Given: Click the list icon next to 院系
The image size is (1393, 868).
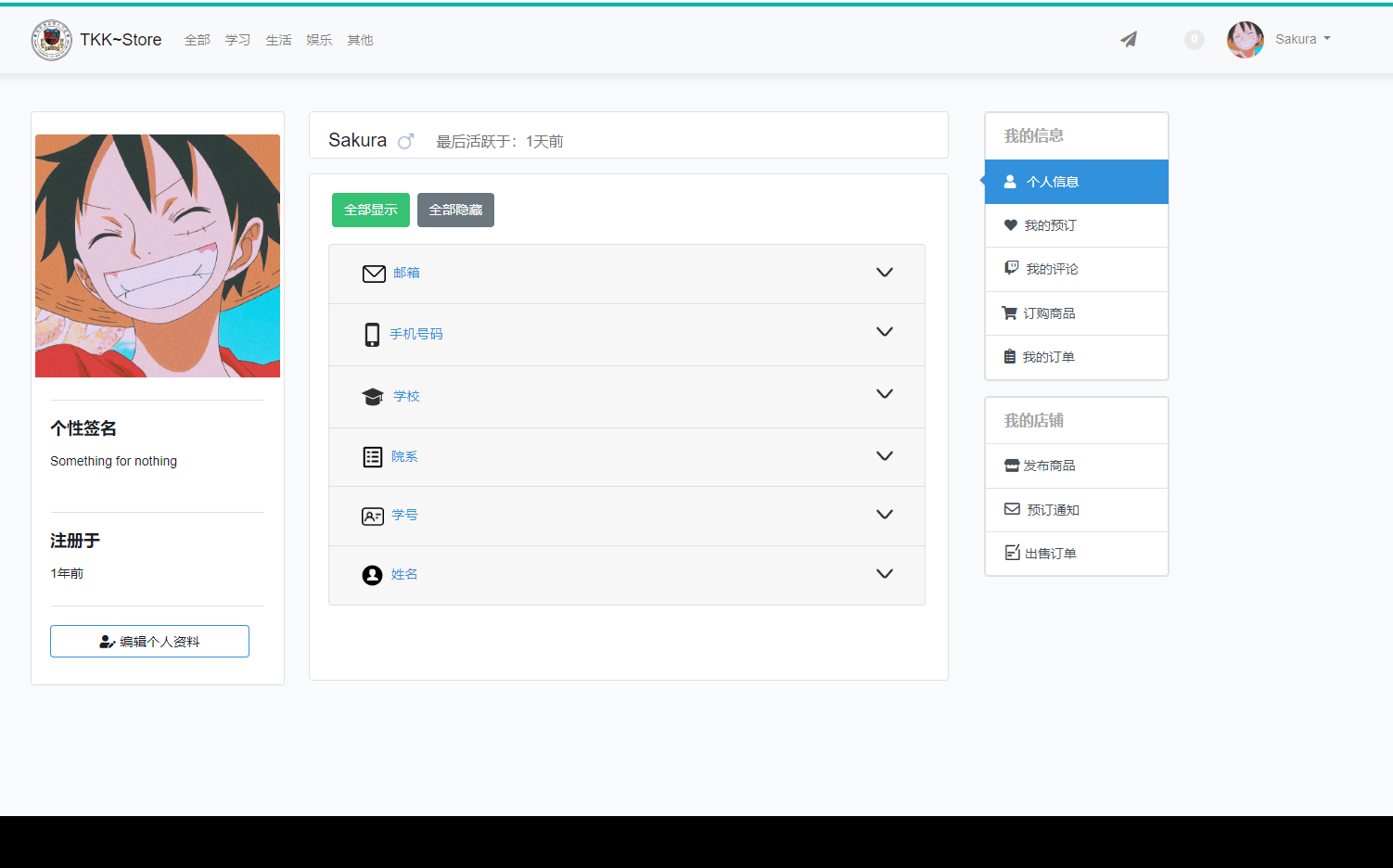Looking at the screenshot, I should pos(373,456).
